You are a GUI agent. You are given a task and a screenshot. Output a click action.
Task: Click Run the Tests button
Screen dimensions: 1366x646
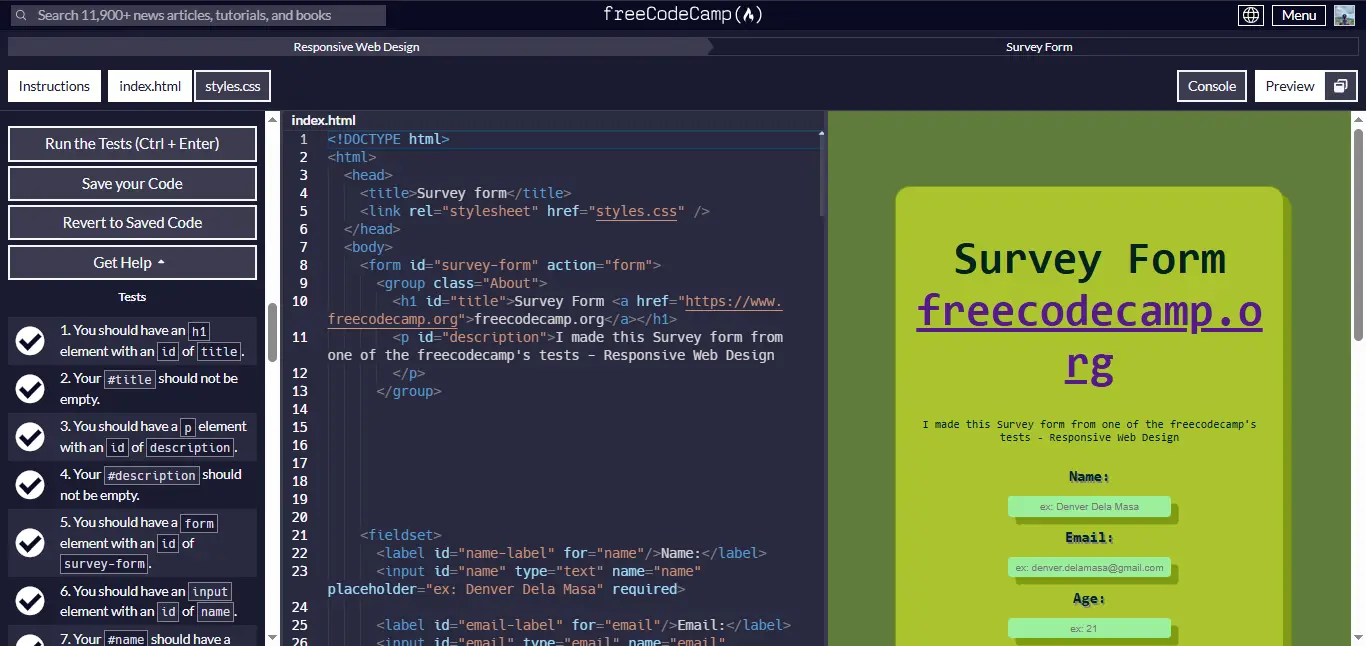[132, 143]
